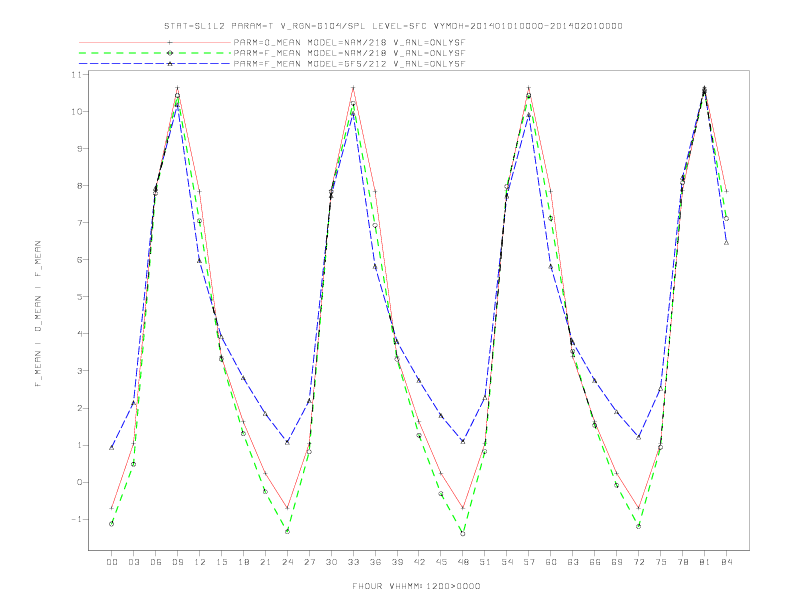Click the green circle data point at hour 48
The width and height of the screenshot is (792, 612).
[463, 534]
